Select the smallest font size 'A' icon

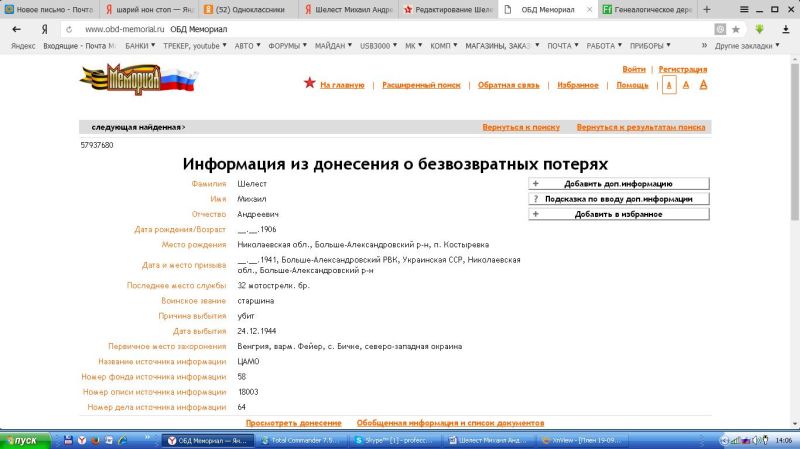coord(669,85)
